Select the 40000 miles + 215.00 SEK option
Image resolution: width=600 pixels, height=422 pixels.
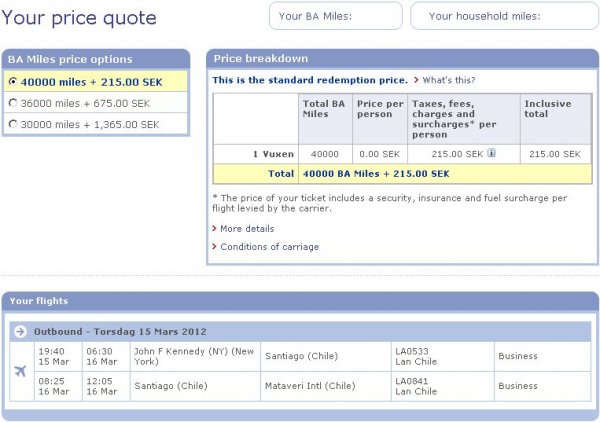coord(13,81)
